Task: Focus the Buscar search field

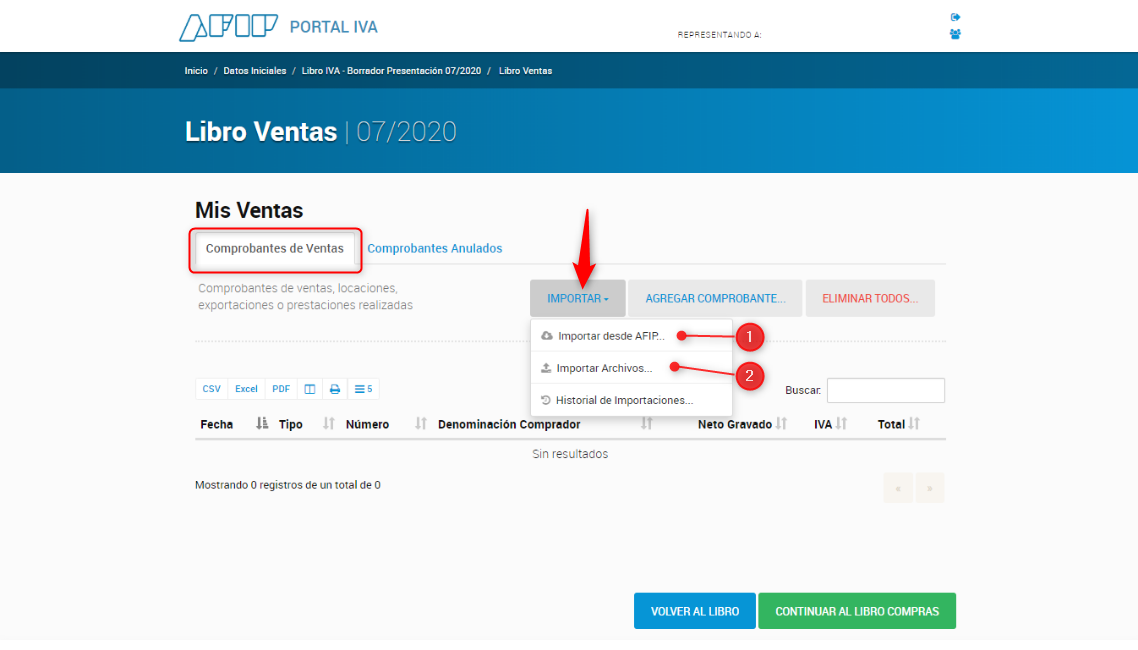Action: 885,390
